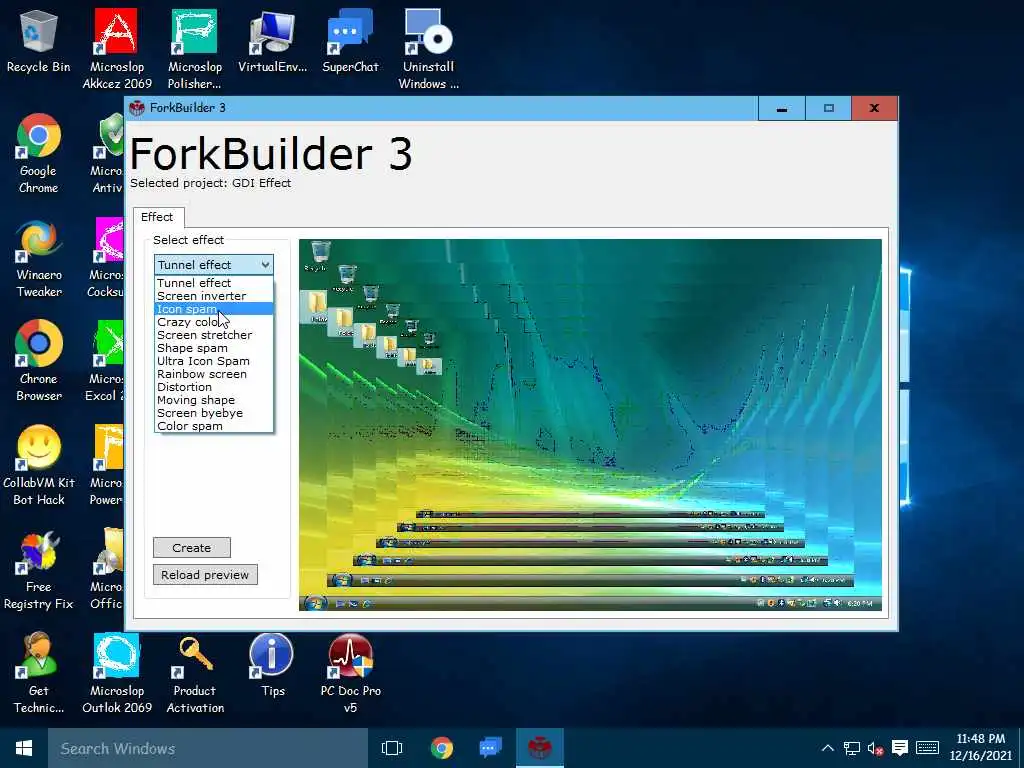Open Winaero Tweaker desktop icon
Viewport: 1024px width, 768px height.
[x=39, y=258]
